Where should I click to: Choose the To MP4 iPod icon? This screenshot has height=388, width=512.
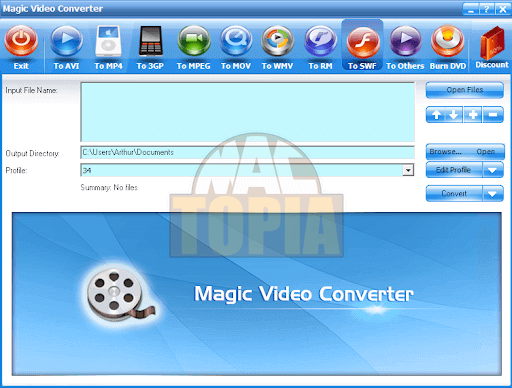[x=108, y=41]
